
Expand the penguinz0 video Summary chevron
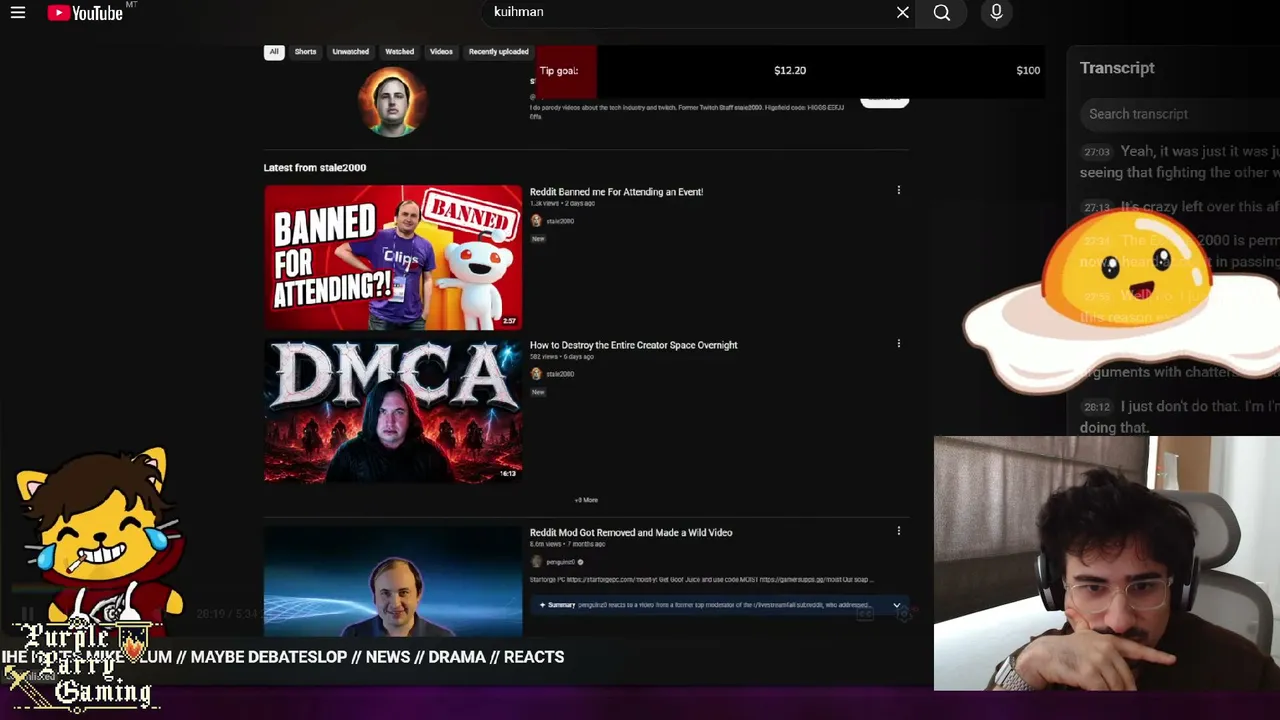(x=896, y=606)
